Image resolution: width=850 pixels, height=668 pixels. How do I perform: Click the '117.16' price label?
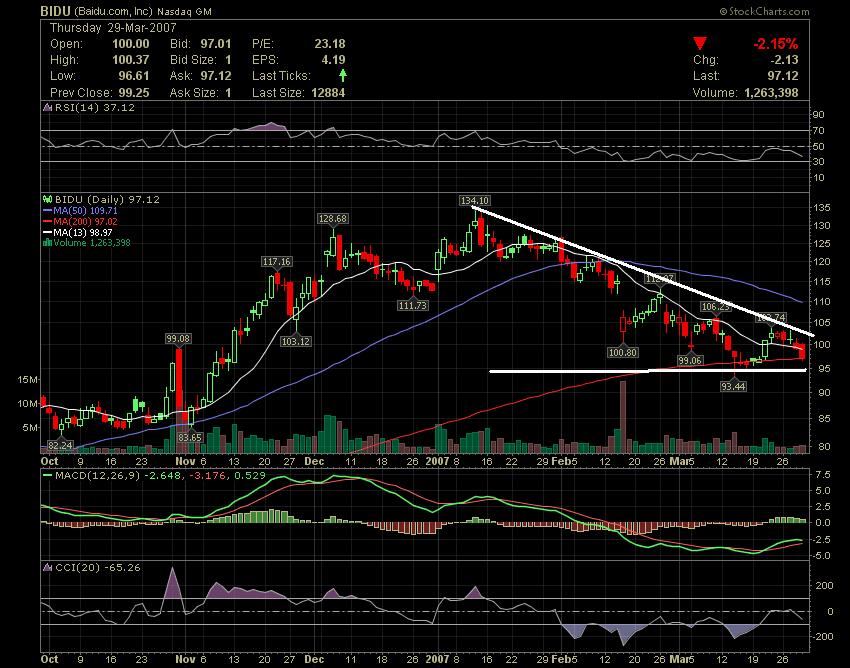(276, 262)
